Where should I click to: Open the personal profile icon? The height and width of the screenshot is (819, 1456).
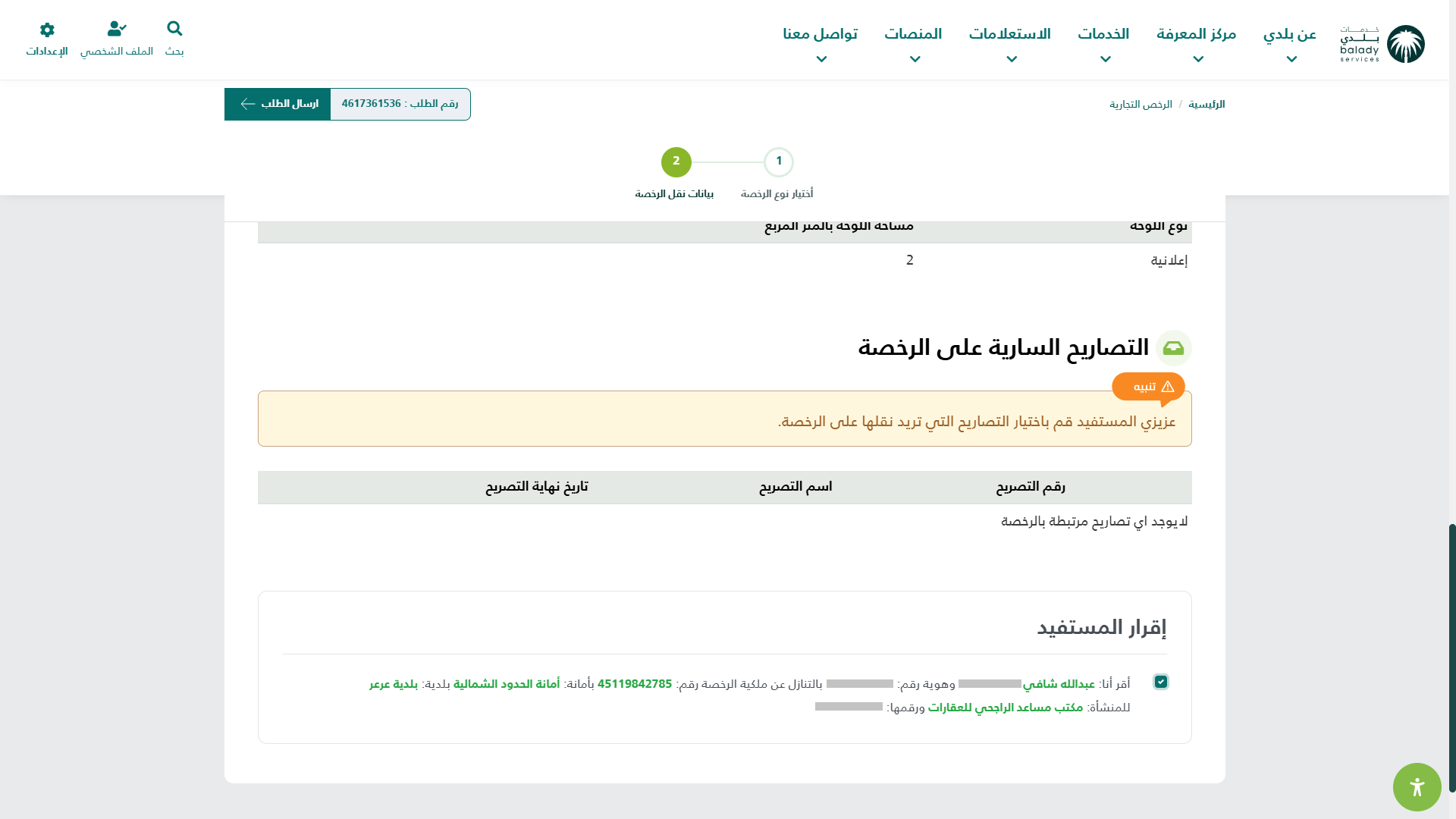117,29
